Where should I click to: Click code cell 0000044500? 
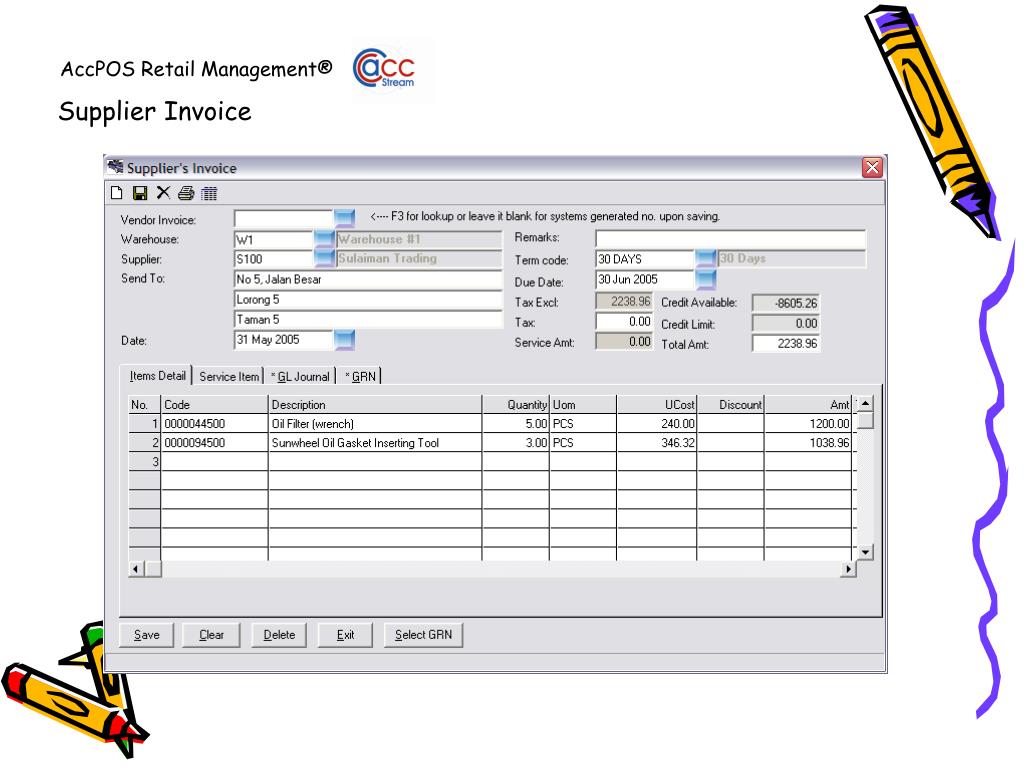214,423
